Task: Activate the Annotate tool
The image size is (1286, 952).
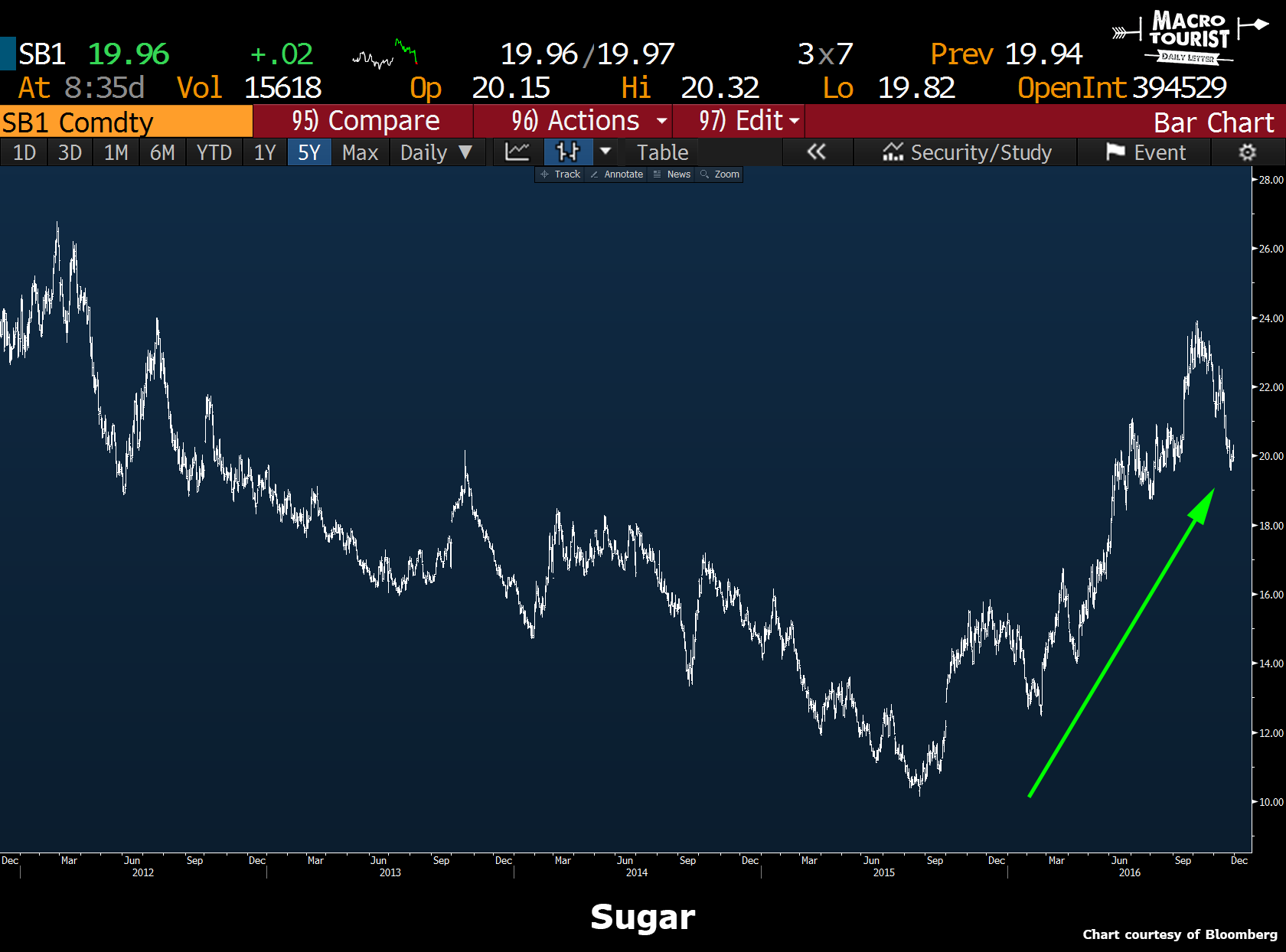Action: click(616, 174)
